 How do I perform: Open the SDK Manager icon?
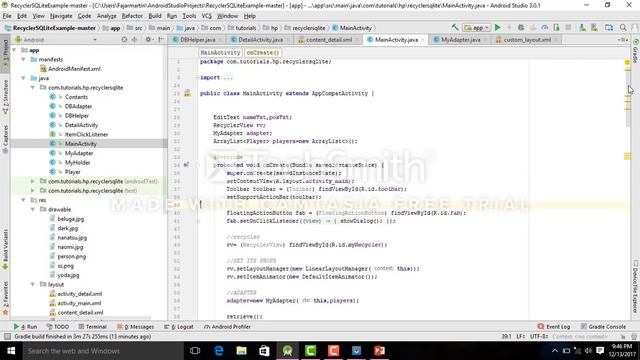(594, 28)
